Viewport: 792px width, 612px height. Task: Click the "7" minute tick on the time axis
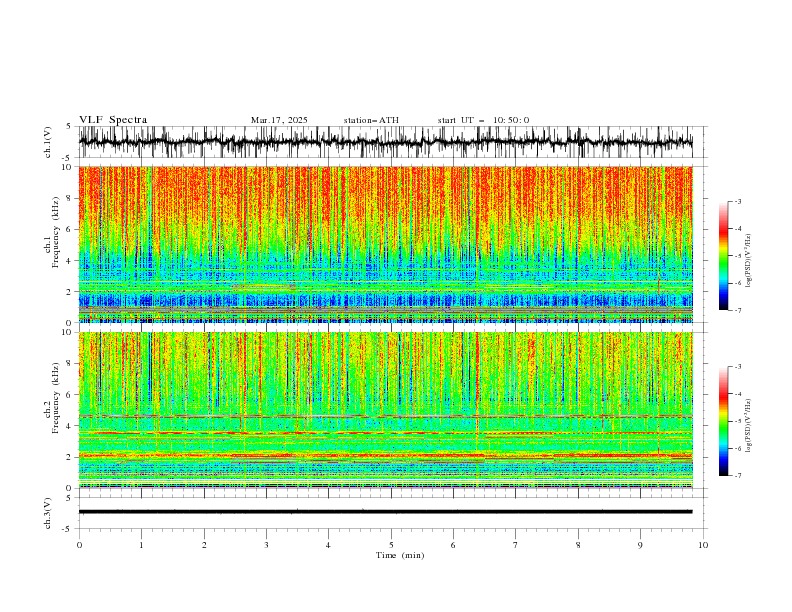[516, 545]
